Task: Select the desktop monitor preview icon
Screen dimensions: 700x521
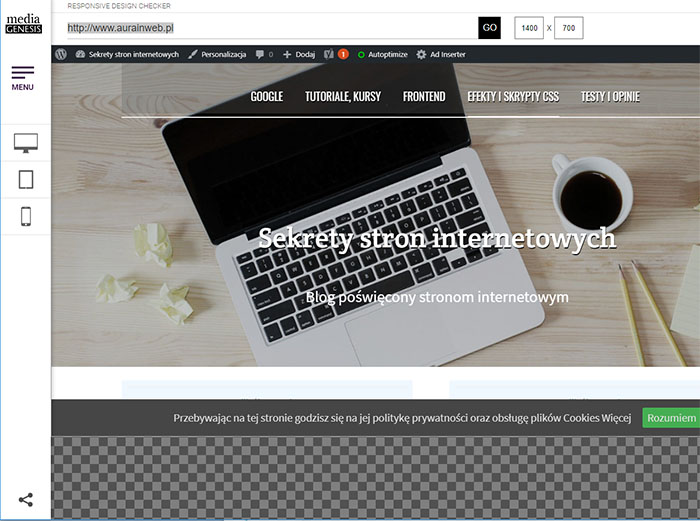Action: point(26,143)
